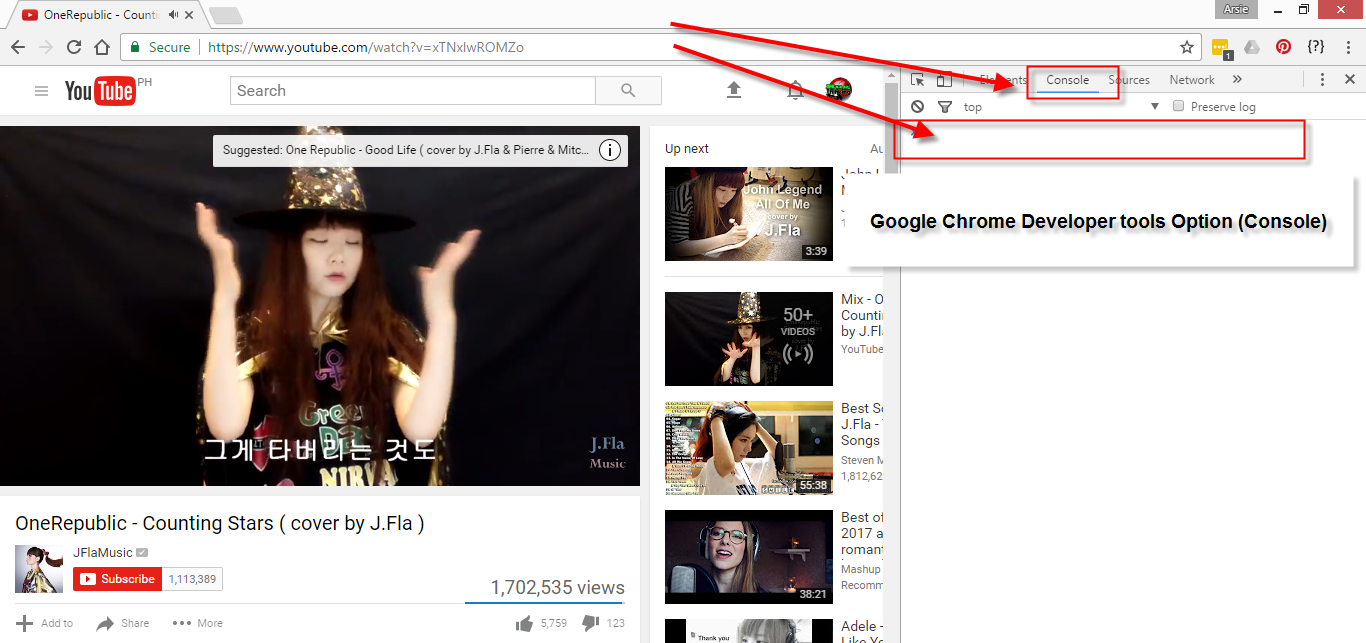Click the YouTube Search input field

coord(413,90)
